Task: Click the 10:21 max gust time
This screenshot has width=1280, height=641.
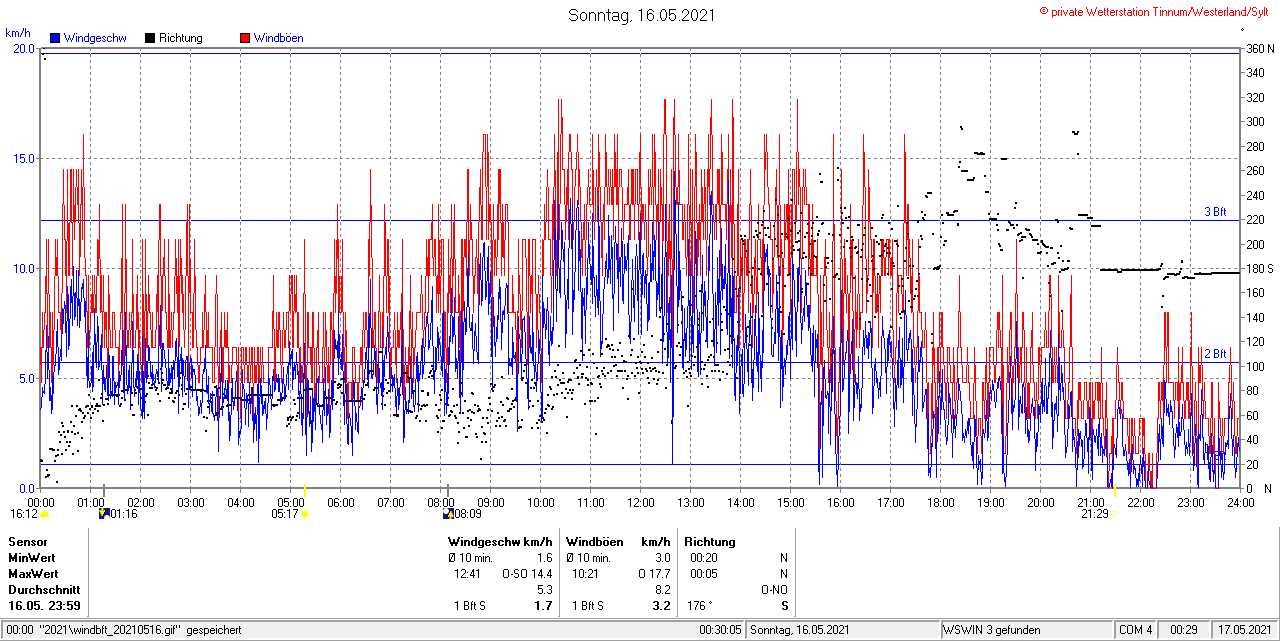Action: (586, 573)
